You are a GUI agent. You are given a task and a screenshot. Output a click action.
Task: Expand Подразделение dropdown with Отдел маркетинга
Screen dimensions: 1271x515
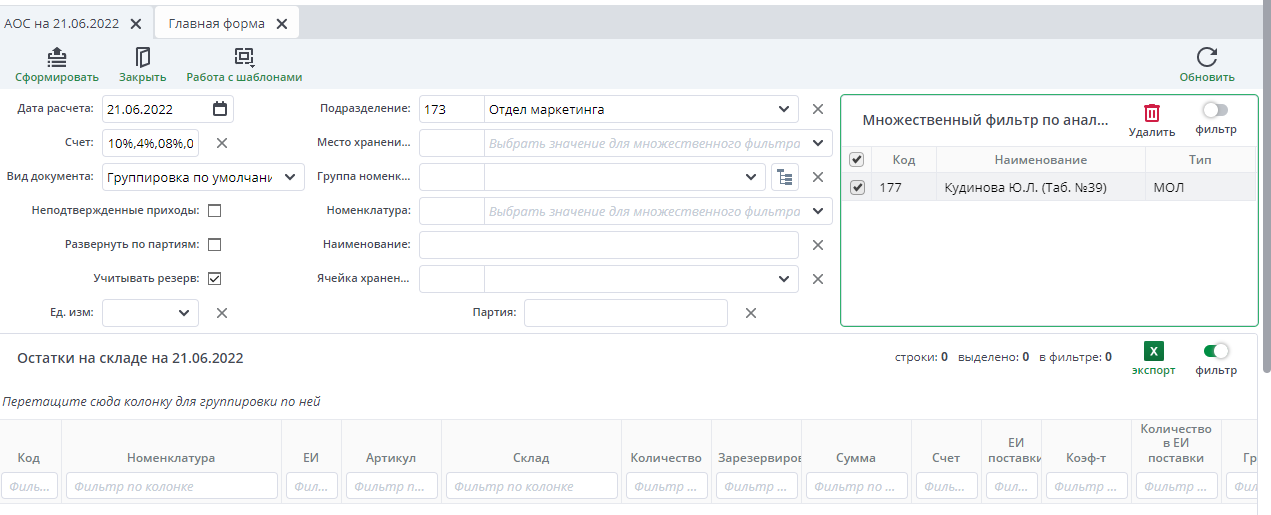782,109
